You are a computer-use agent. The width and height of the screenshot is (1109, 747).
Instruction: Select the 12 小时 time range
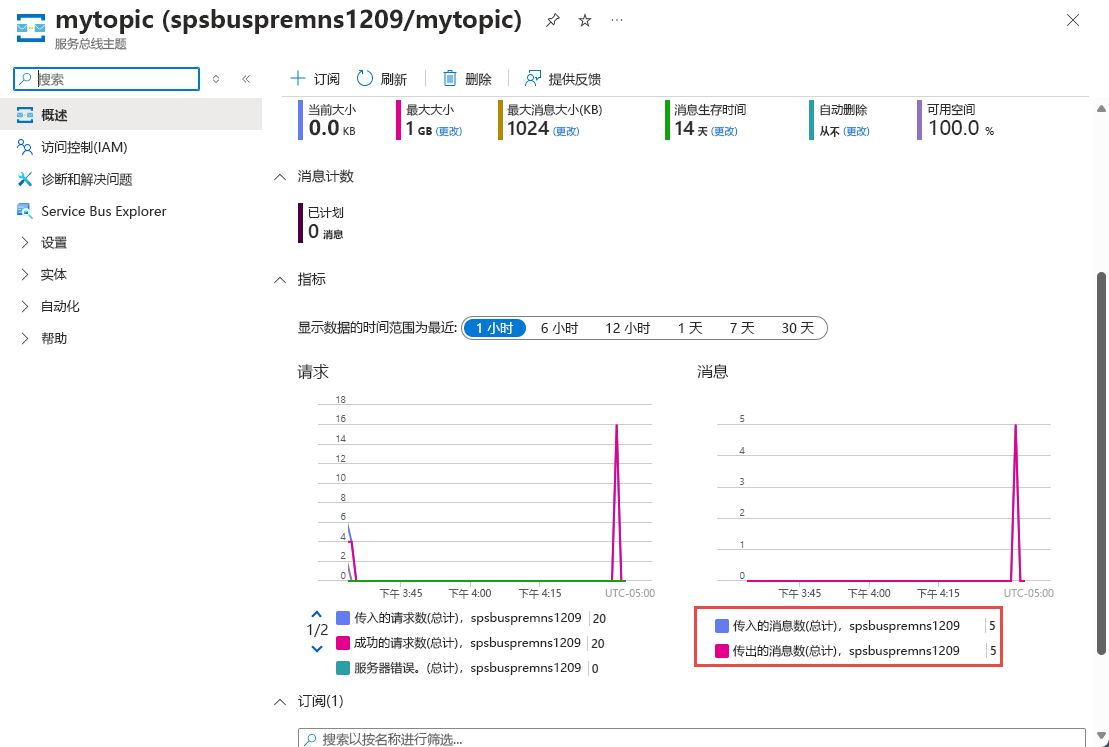coord(627,328)
